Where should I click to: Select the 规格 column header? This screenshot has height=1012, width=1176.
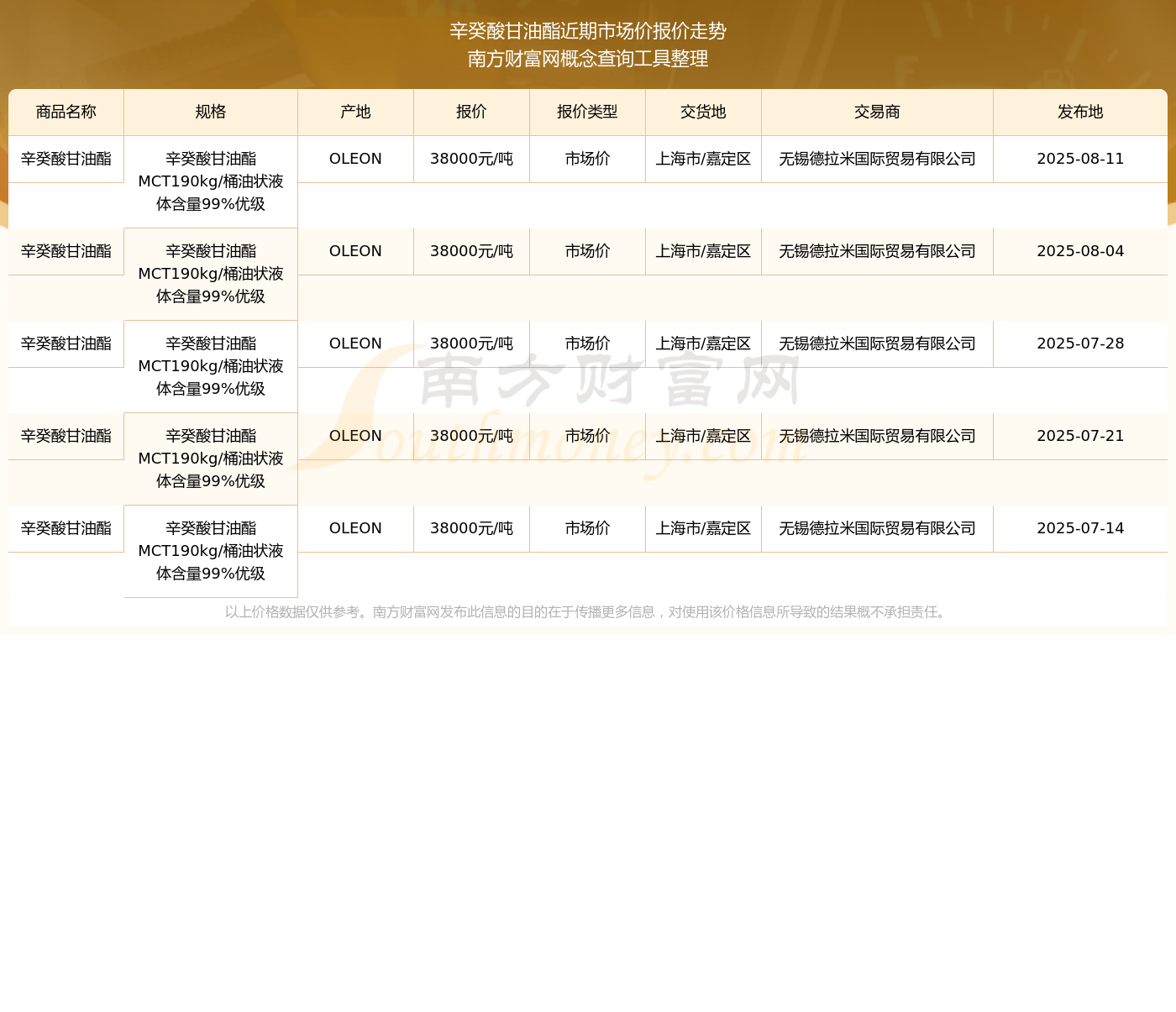[x=211, y=113]
